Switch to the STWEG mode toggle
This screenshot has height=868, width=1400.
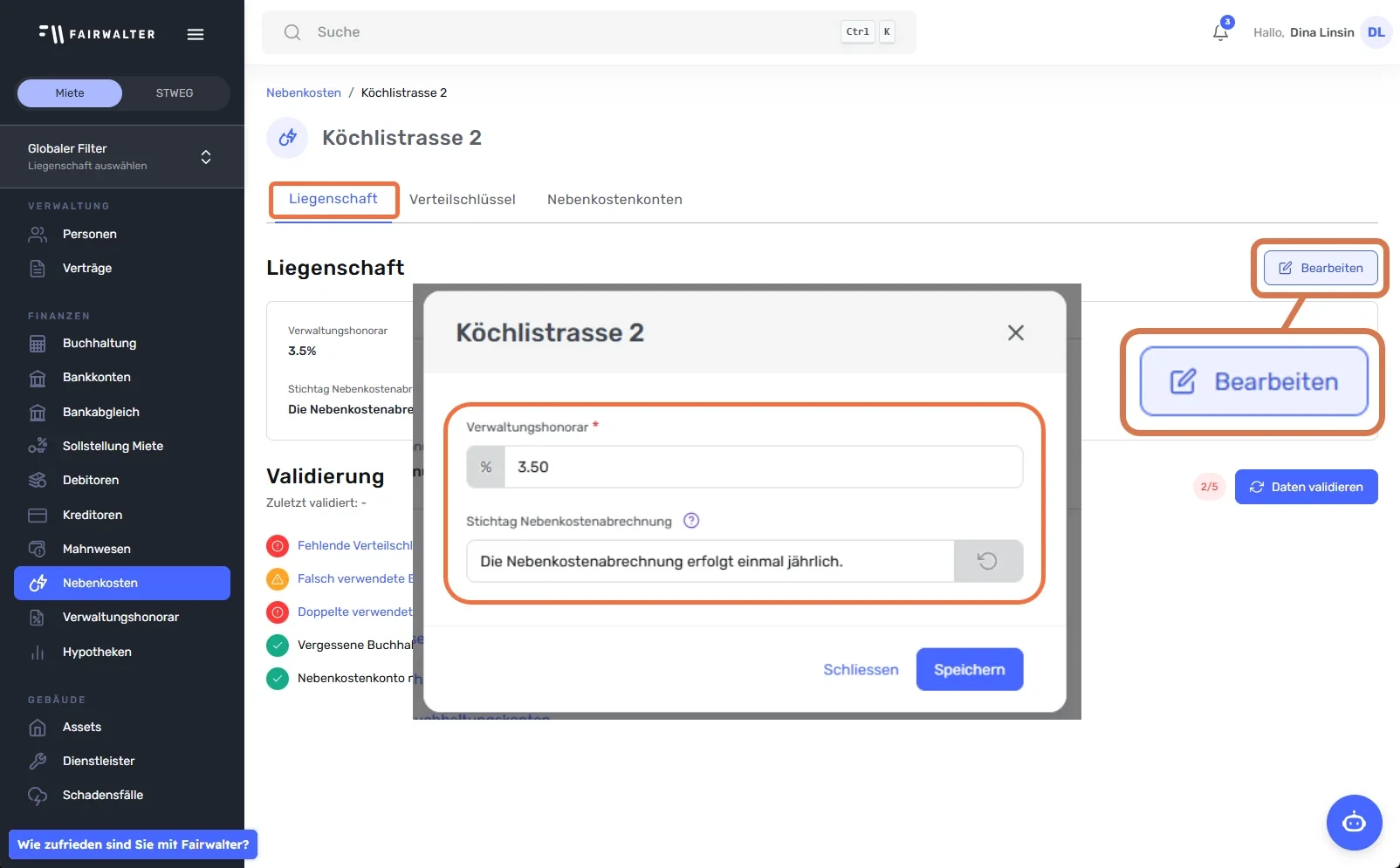coord(175,93)
